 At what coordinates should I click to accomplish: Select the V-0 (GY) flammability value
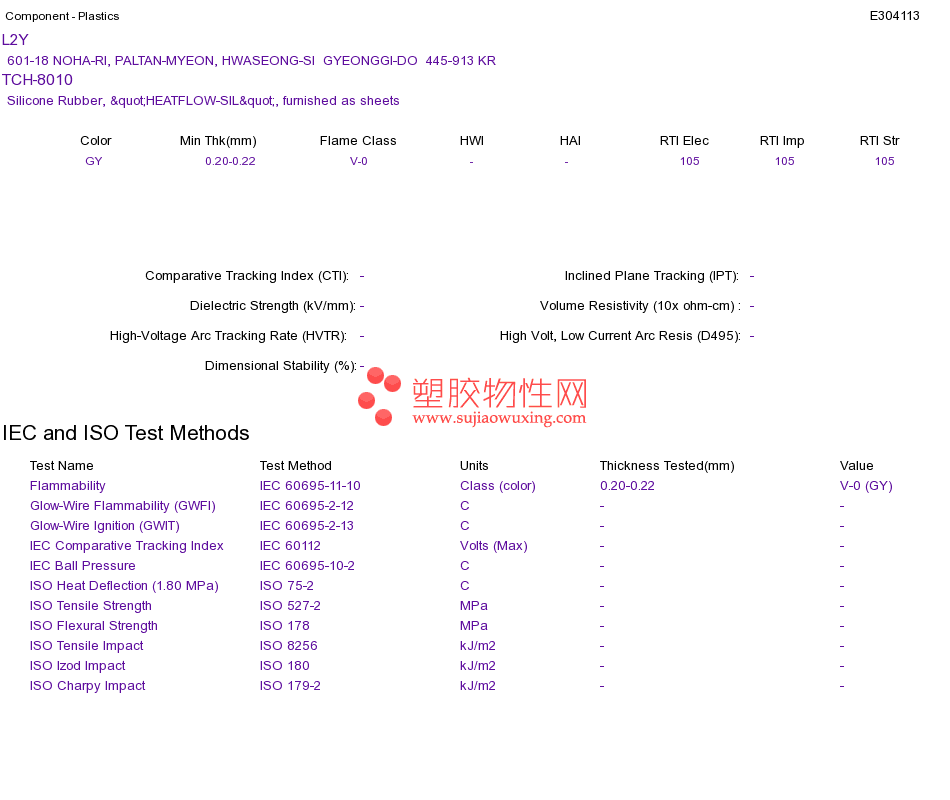pyautogui.click(x=866, y=486)
